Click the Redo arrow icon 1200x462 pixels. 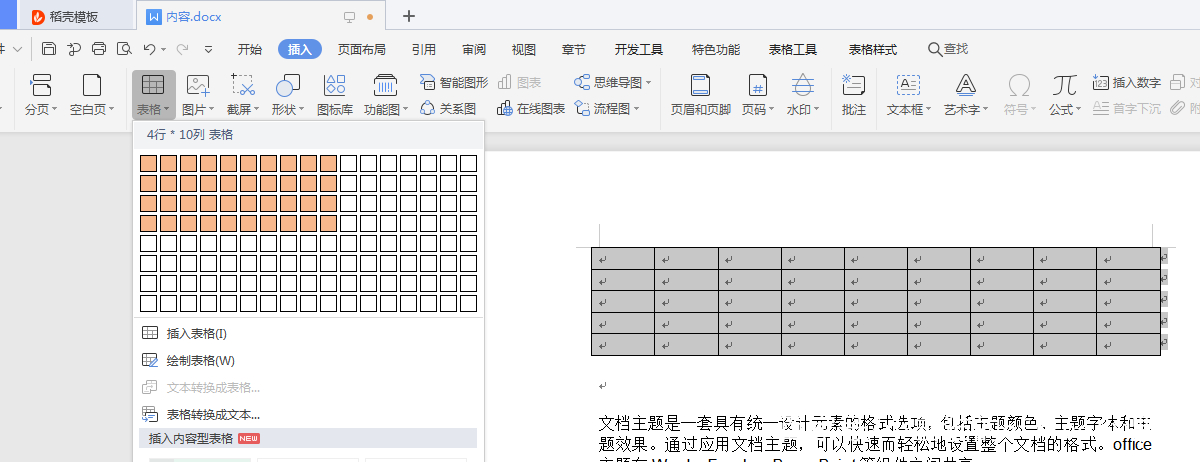pyautogui.click(x=183, y=49)
